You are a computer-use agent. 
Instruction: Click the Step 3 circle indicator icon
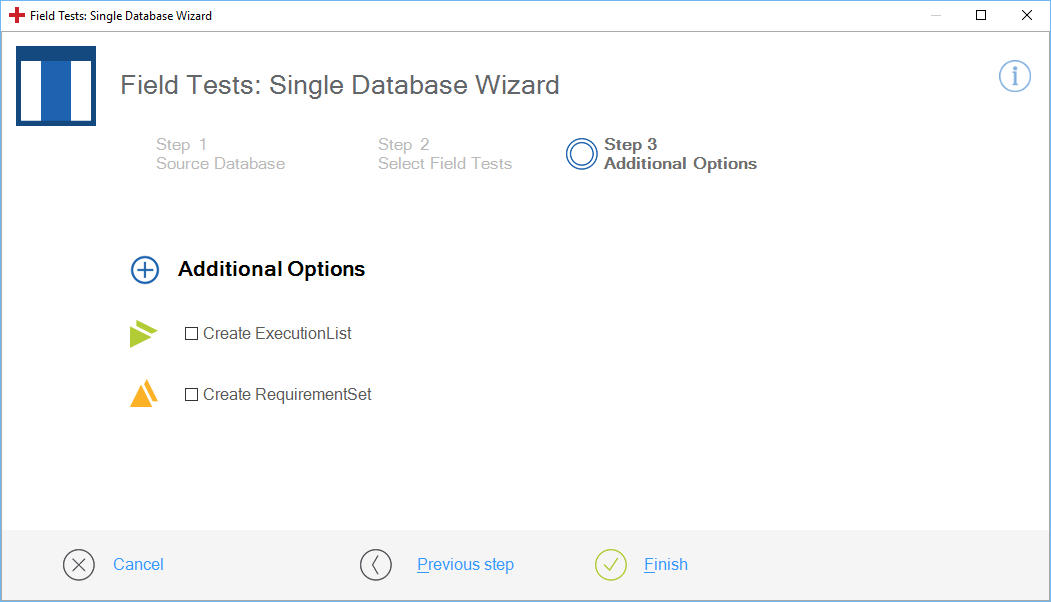point(581,154)
